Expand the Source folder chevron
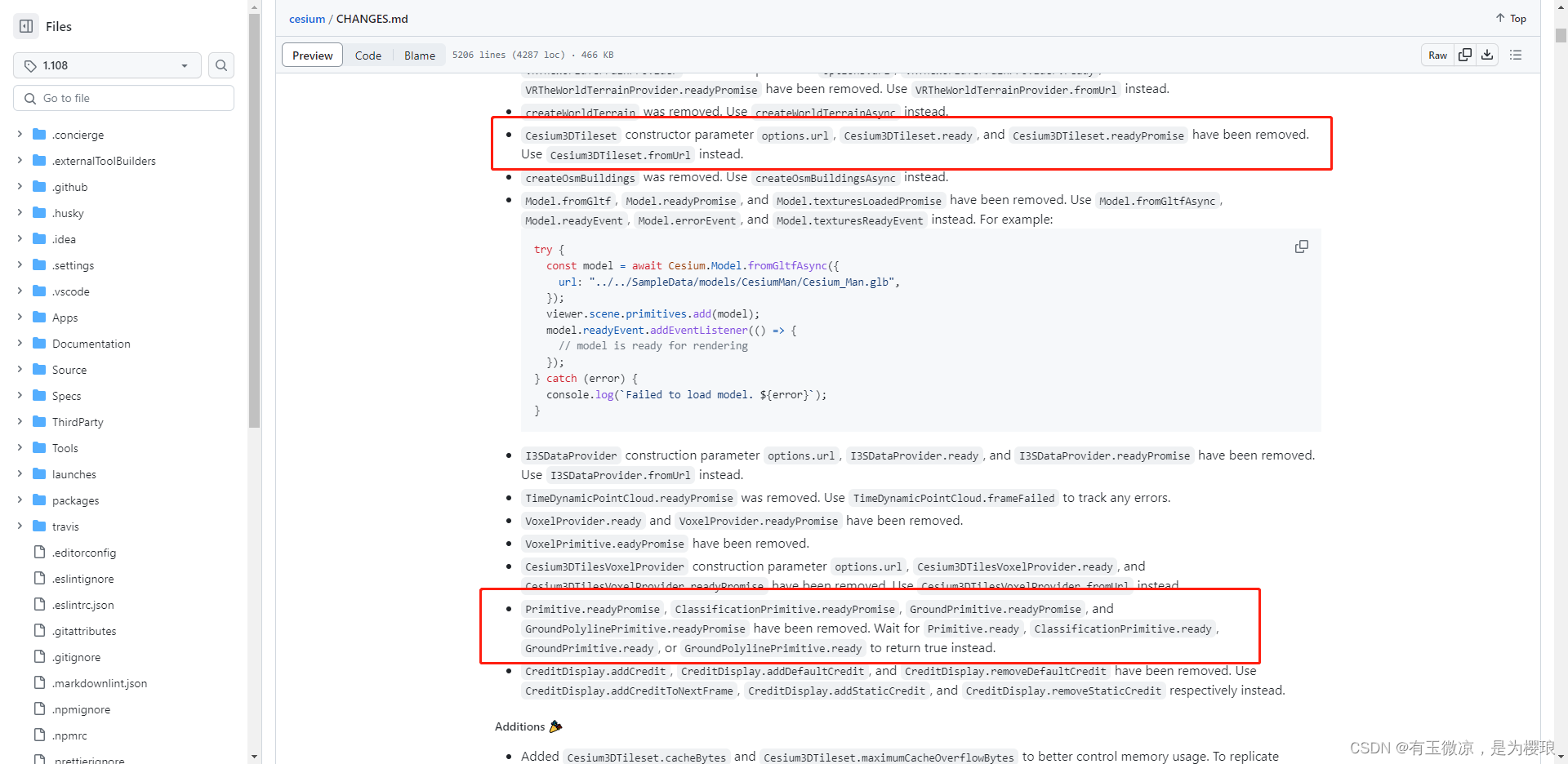1568x764 pixels. [x=20, y=369]
